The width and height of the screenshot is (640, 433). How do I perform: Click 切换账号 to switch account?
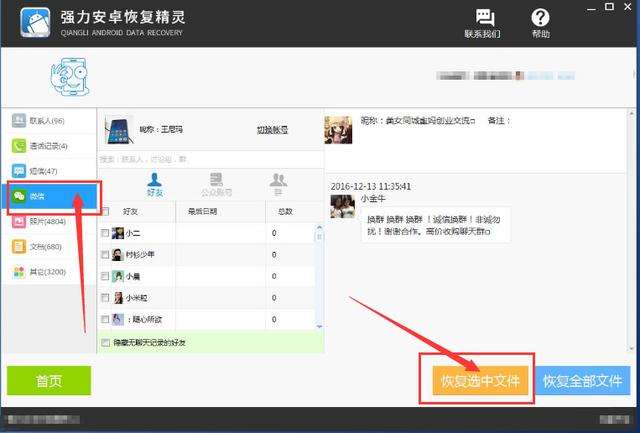(272, 130)
